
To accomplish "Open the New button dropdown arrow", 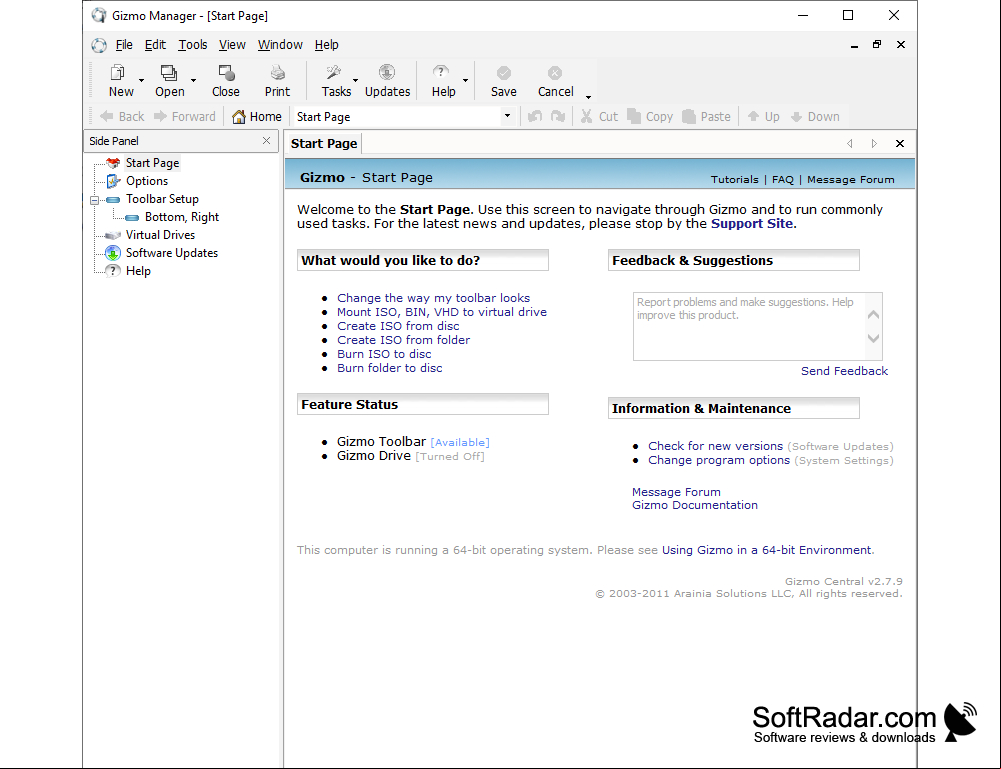I will coord(142,80).
